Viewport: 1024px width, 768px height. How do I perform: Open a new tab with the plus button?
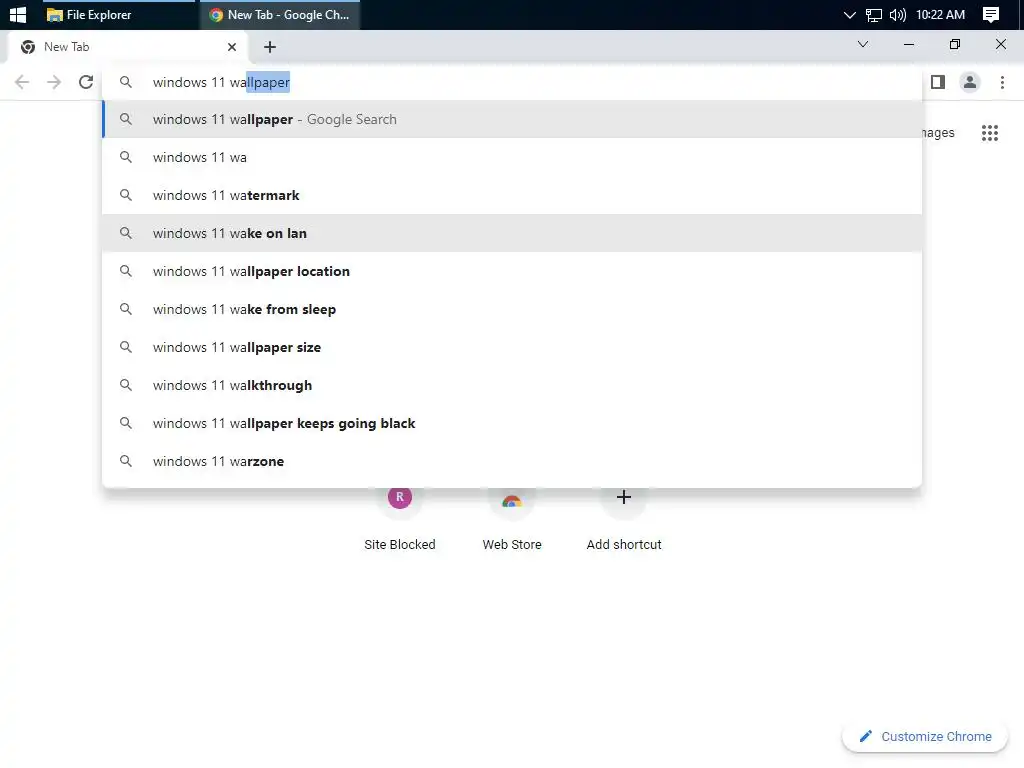[x=270, y=47]
